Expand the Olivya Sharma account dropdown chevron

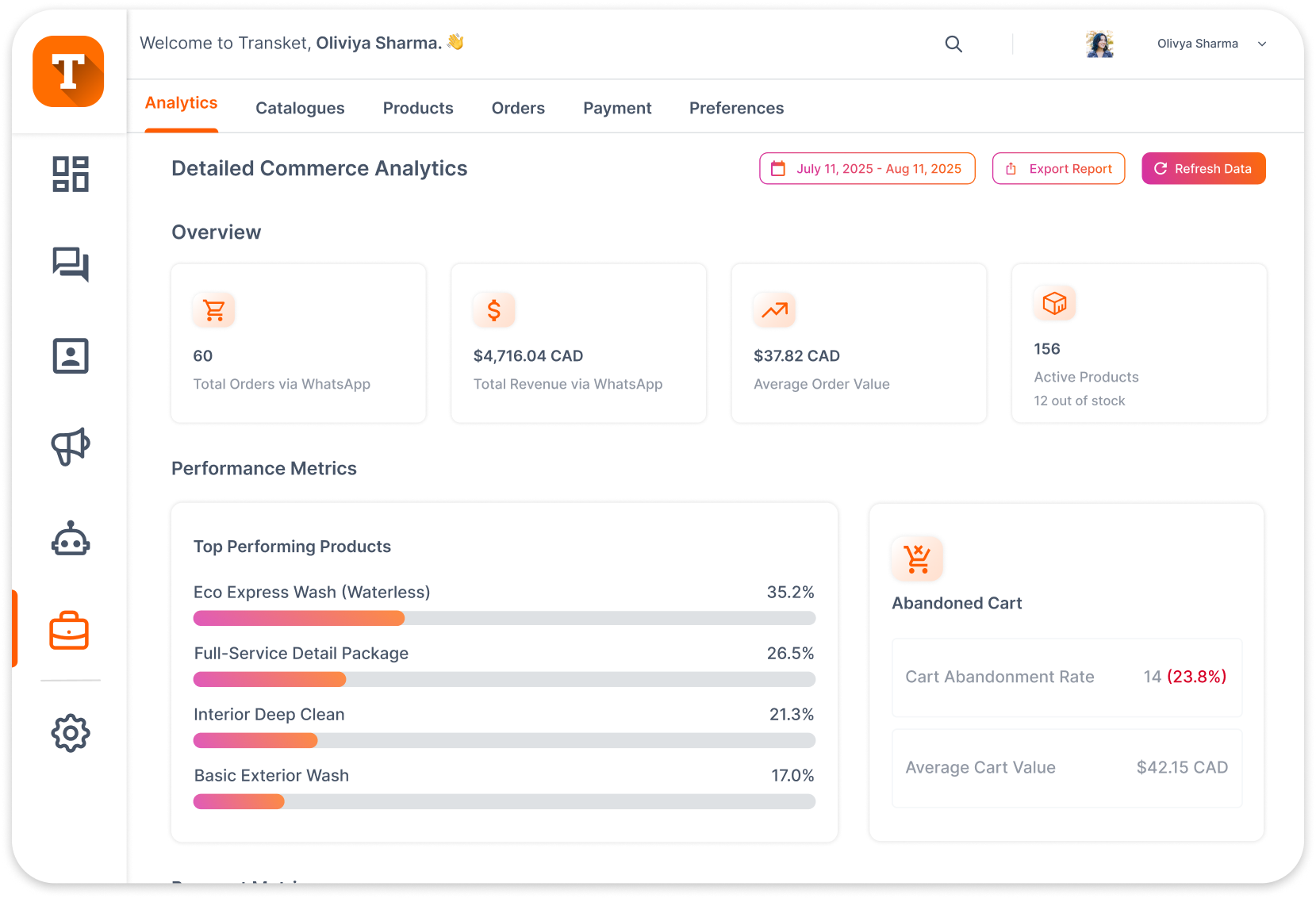click(1262, 44)
